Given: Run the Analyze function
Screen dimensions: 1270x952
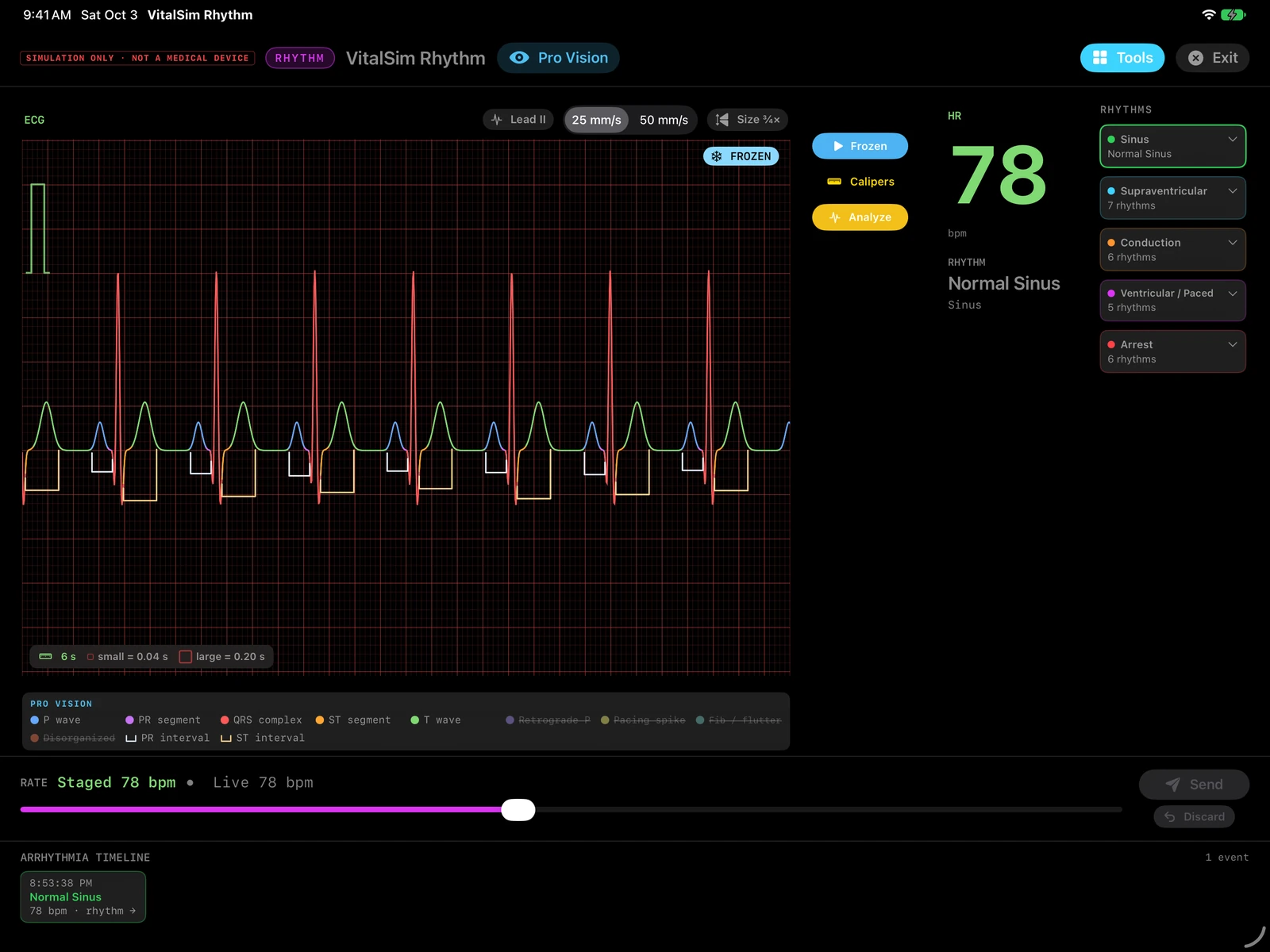Looking at the screenshot, I should point(860,217).
